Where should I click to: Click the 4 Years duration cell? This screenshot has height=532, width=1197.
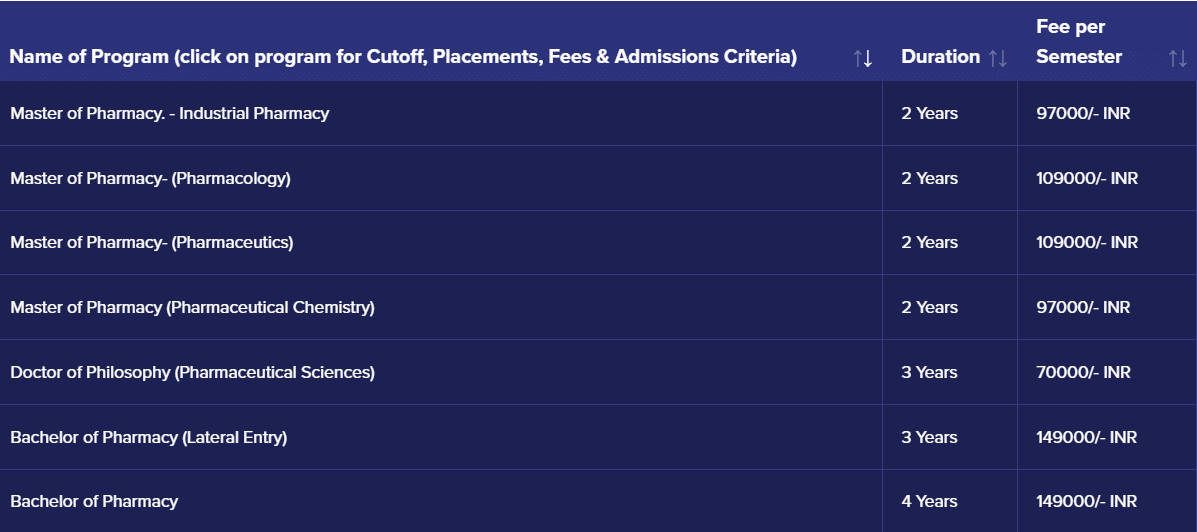[x=929, y=501]
